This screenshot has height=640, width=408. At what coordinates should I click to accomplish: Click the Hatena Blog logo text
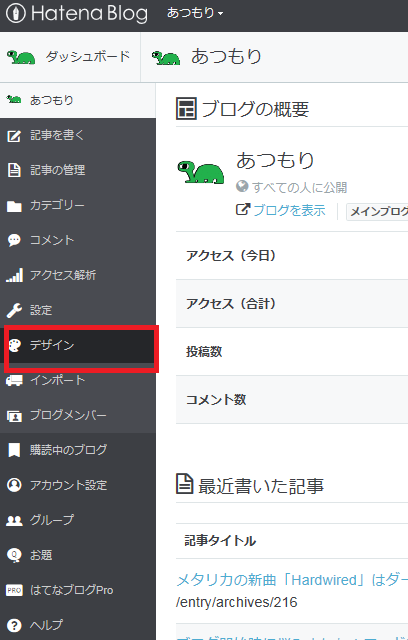coord(90,13)
